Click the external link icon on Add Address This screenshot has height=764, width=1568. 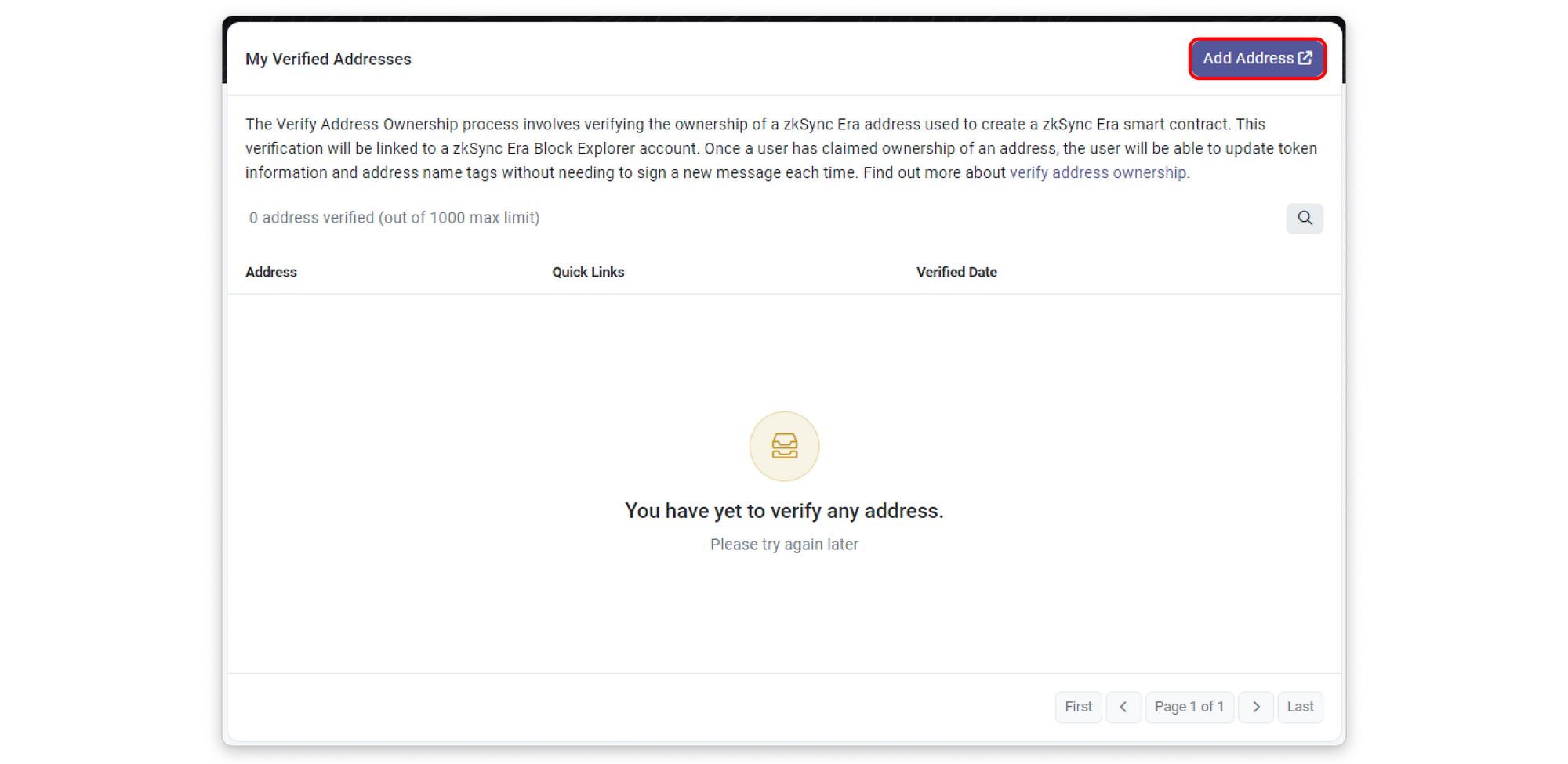click(1305, 58)
